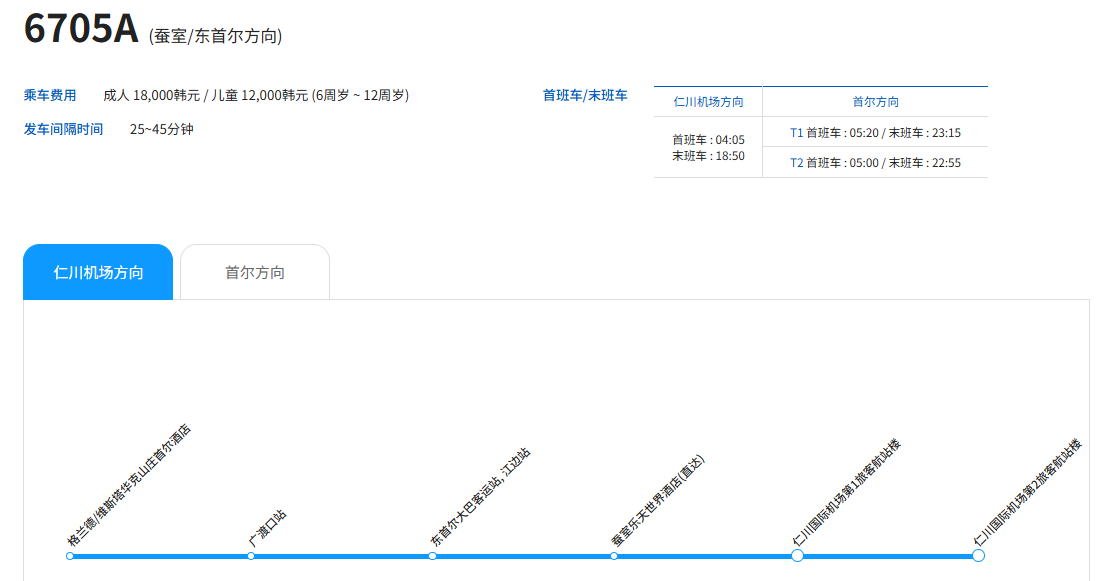The image size is (1114, 581).
Task: Switch to the 首尔方向 tab
Action: click(x=254, y=272)
